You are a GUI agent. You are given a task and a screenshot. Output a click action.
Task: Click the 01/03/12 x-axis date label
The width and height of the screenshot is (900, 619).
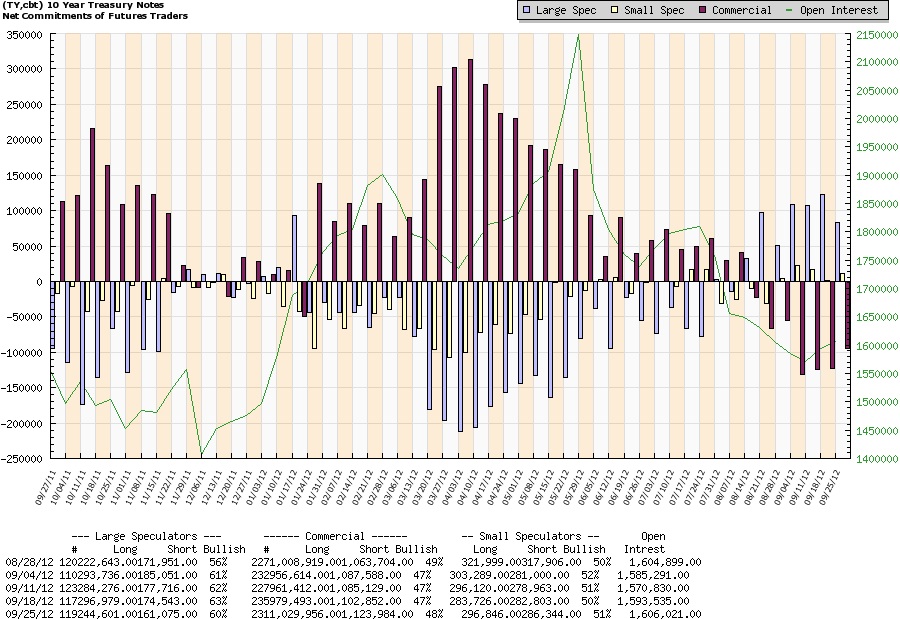pos(257,488)
